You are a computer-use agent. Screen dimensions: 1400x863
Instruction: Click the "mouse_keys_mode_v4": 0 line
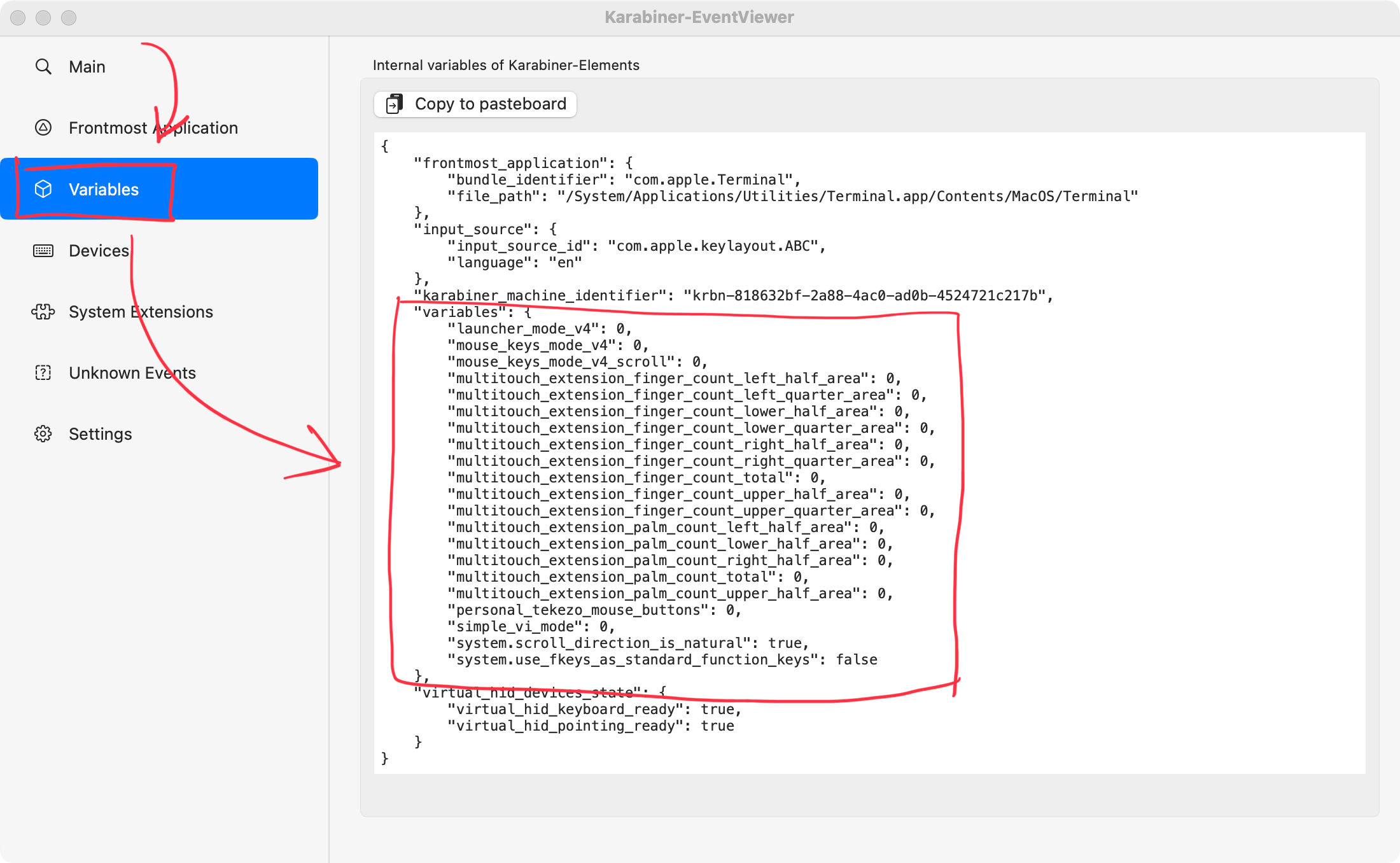[x=547, y=345]
